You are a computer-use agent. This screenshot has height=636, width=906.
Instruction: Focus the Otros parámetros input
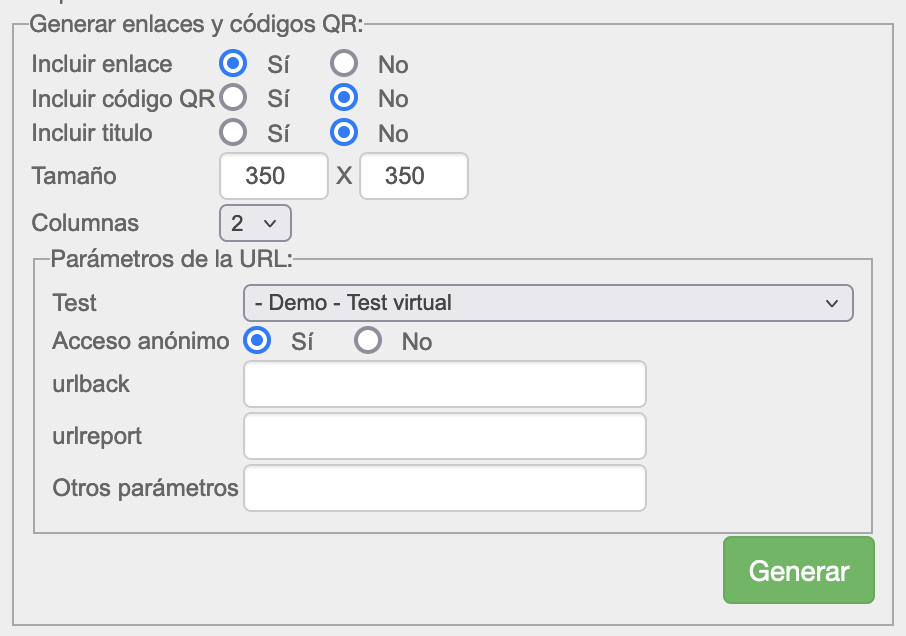coord(445,488)
